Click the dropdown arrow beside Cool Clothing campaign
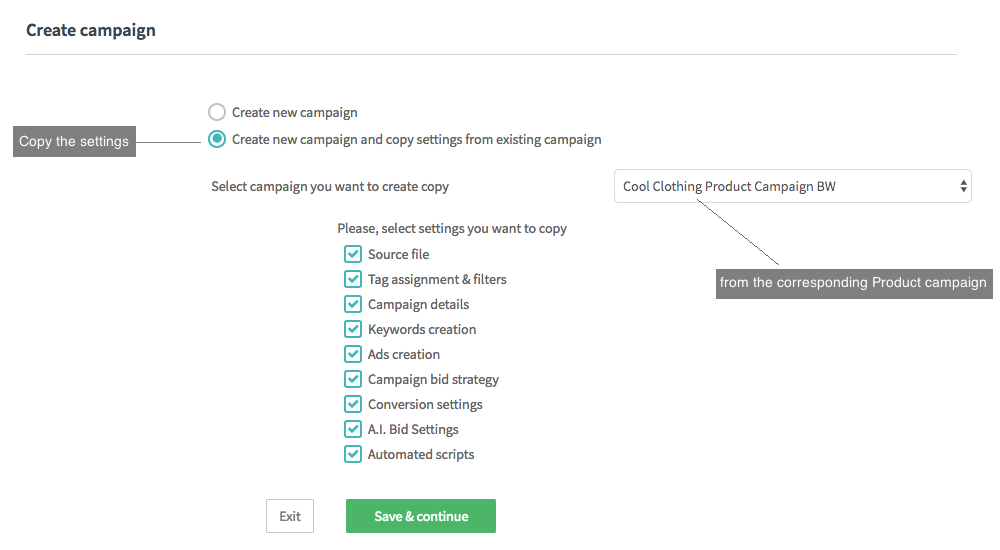This screenshot has height=550, width=1000. (x=963, y=186)
